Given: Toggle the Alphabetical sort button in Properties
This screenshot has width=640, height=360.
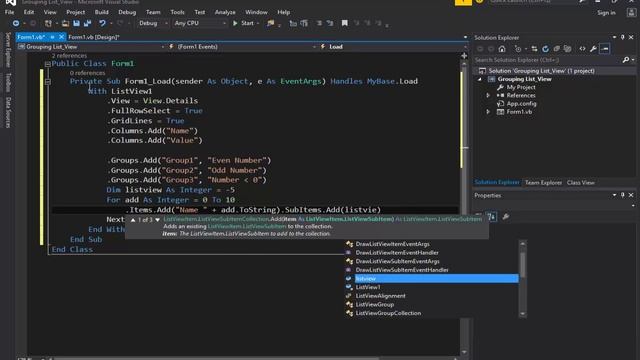Looking at the screenshot, I should [492, 217].
